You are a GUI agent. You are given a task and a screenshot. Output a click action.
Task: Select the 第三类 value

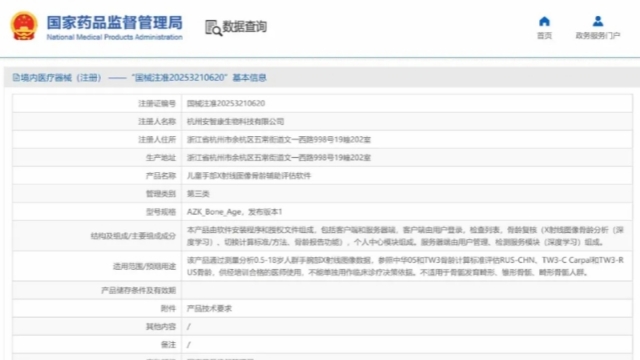(198, 194)
